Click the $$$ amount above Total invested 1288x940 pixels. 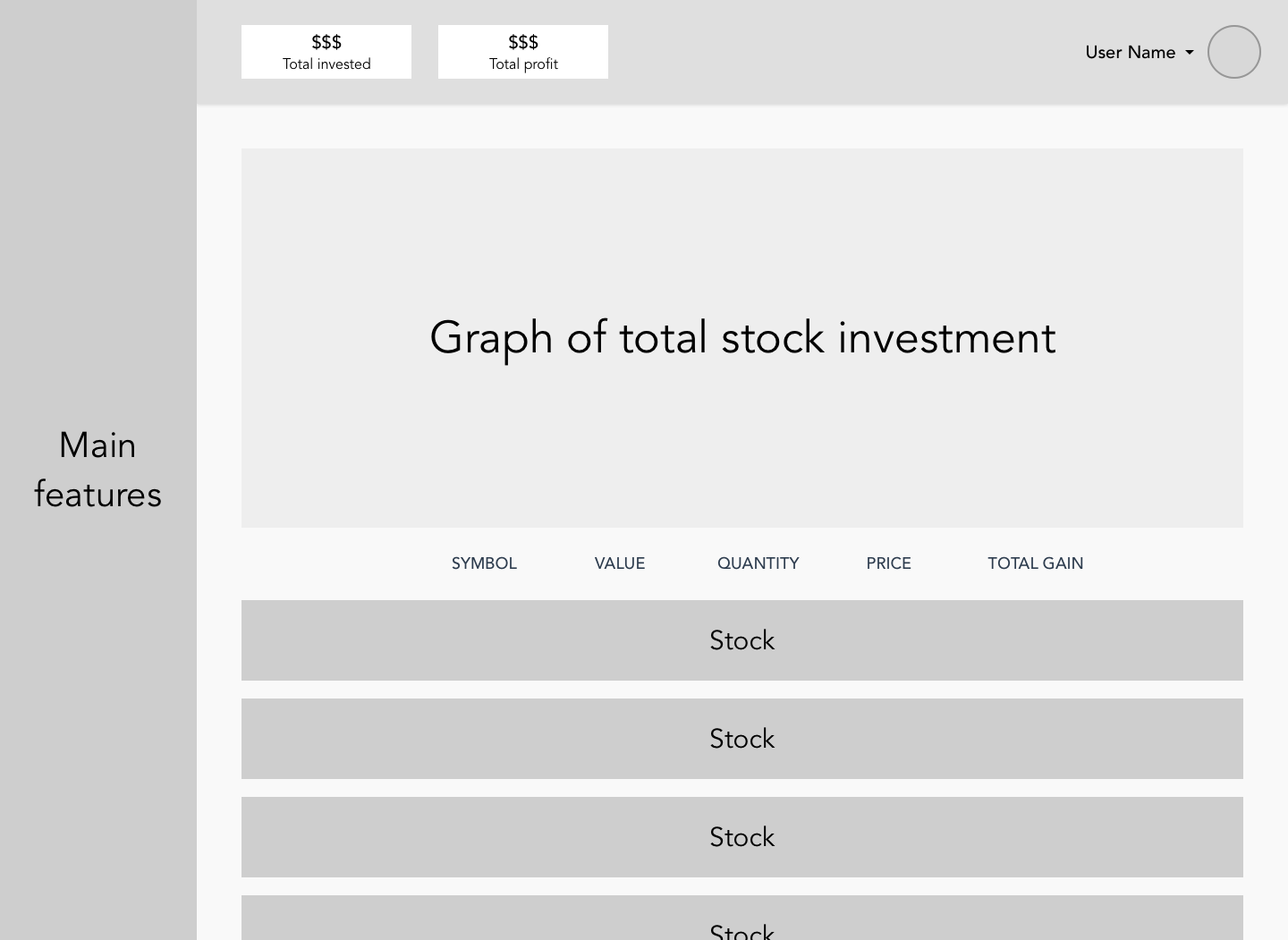tap(326, 42)
